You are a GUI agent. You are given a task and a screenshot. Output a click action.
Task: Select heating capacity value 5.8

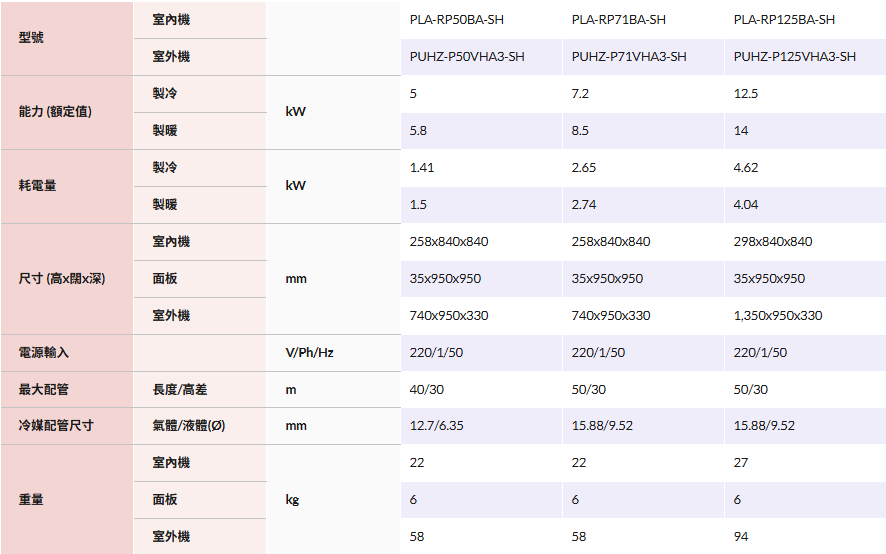[418, 131]
